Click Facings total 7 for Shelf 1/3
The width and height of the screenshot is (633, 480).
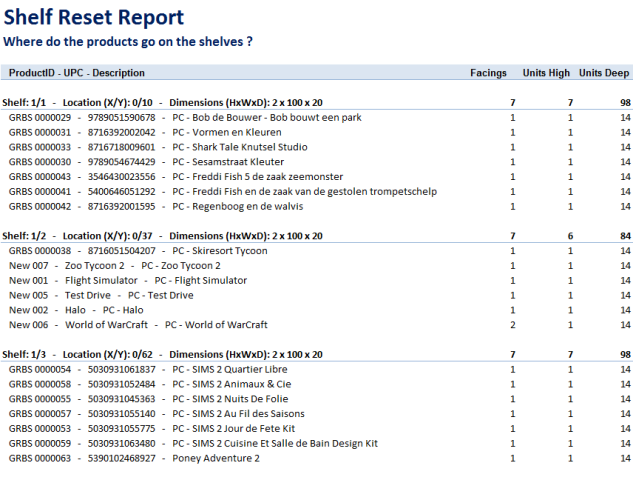click(513, 354)
